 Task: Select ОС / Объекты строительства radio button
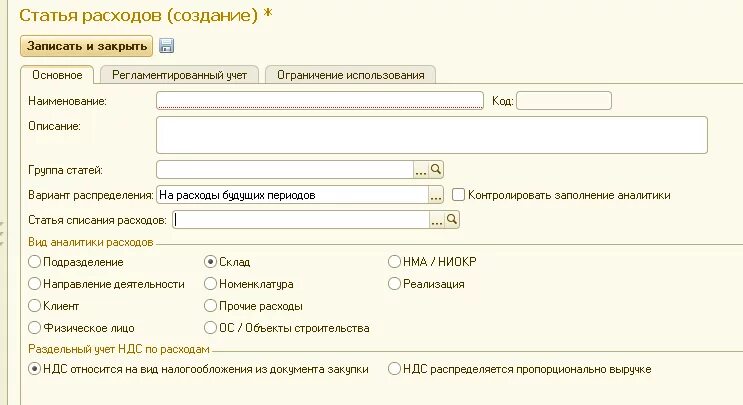[210, 328]
